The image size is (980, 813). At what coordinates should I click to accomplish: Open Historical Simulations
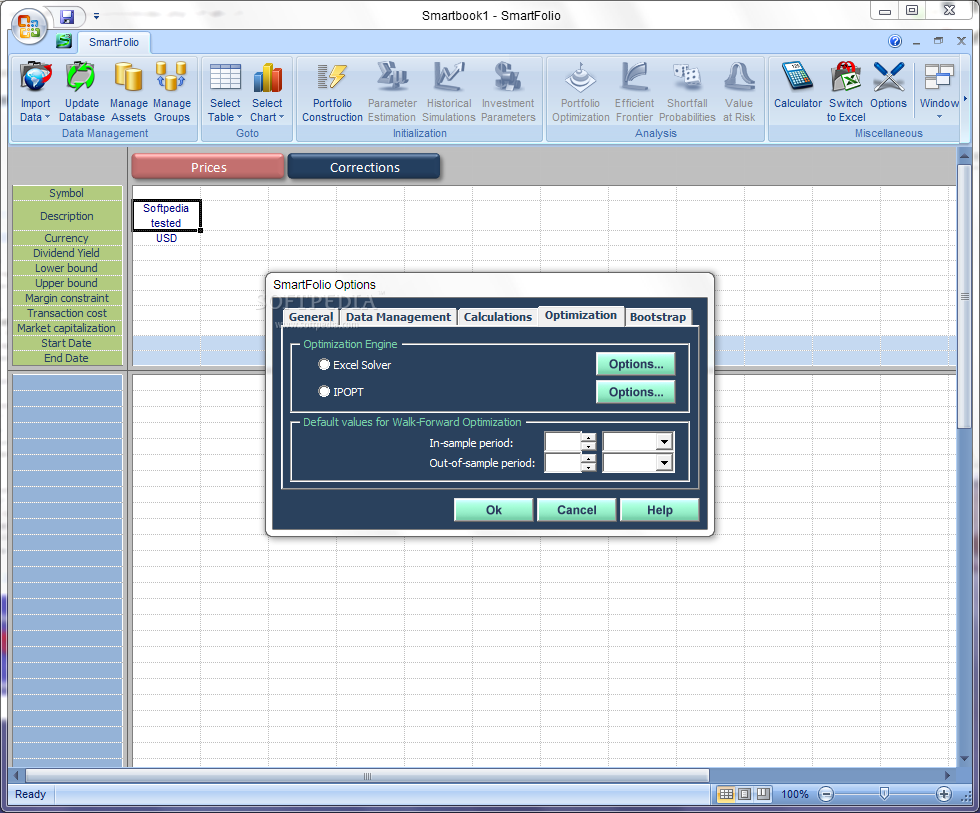[449, 92]
